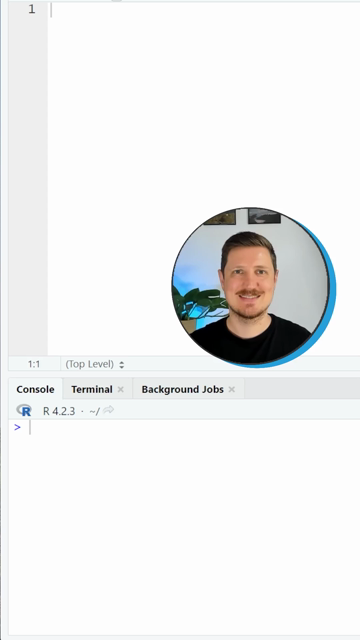360x640 pixels.
Task: Click the blue console prompt symbol
Action: point(17,427)
